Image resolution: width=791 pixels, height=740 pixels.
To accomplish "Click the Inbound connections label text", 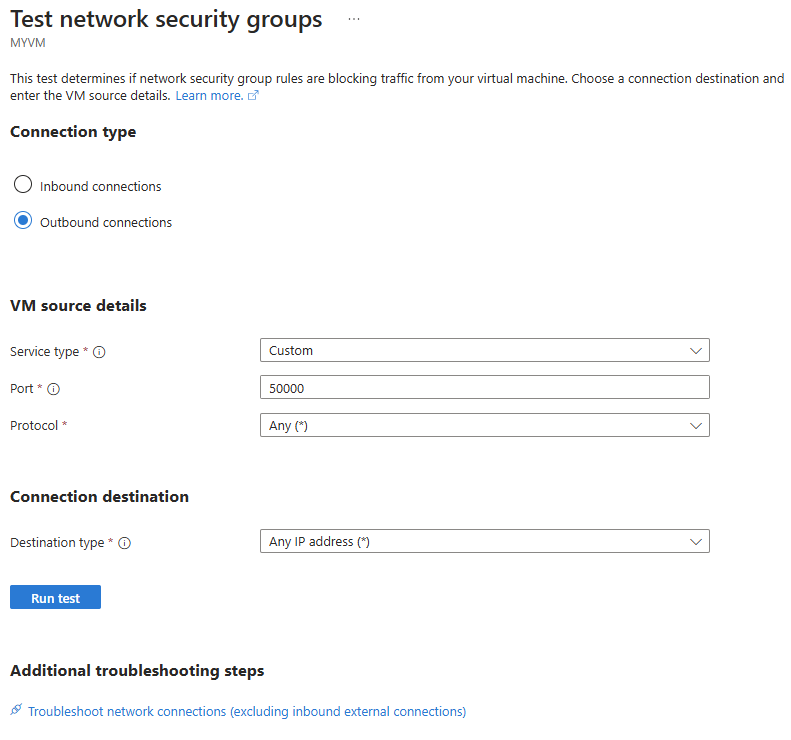I will (x=100, y=187).
